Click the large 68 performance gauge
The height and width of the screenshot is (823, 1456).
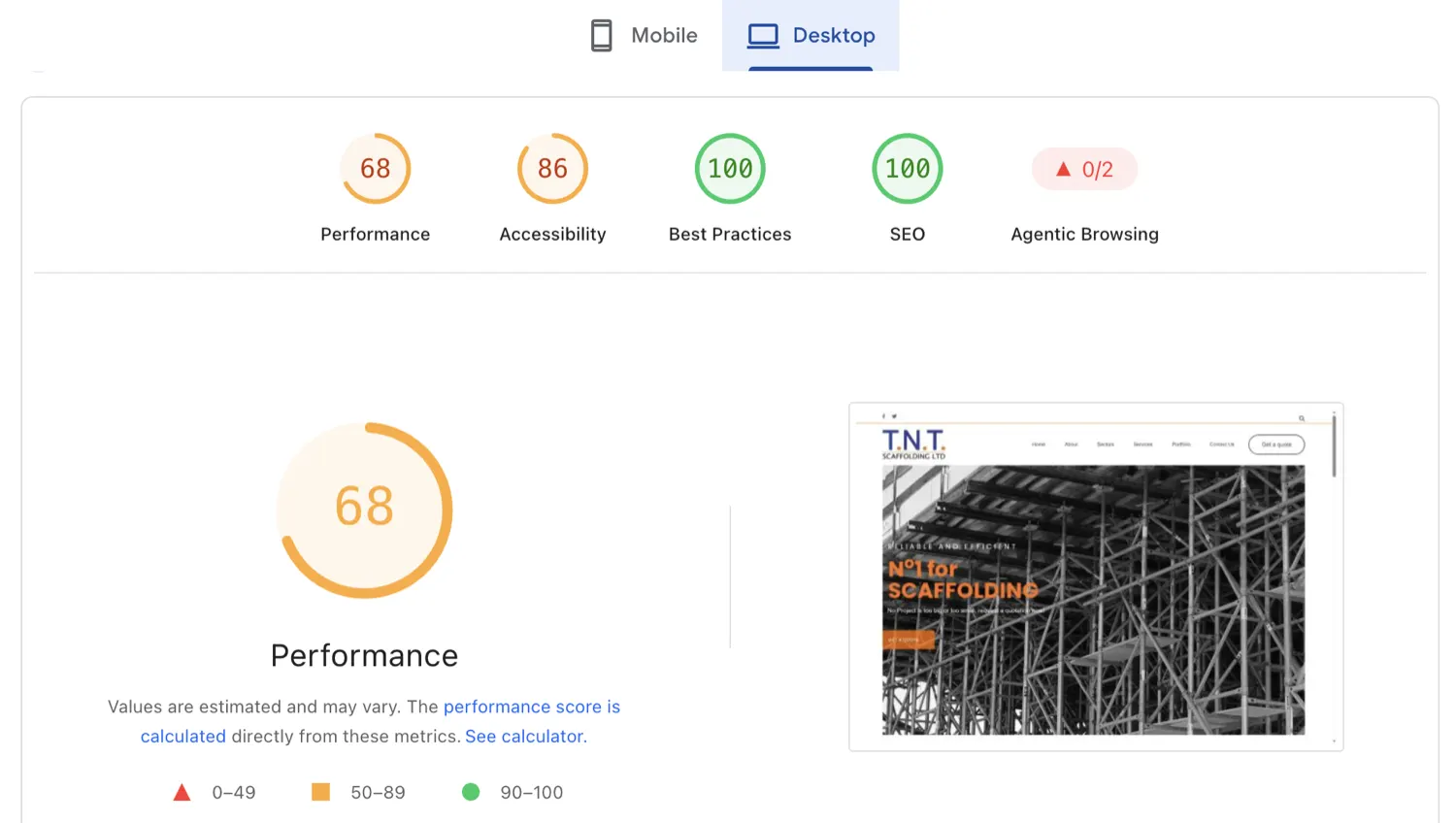(x=365, y=510)
